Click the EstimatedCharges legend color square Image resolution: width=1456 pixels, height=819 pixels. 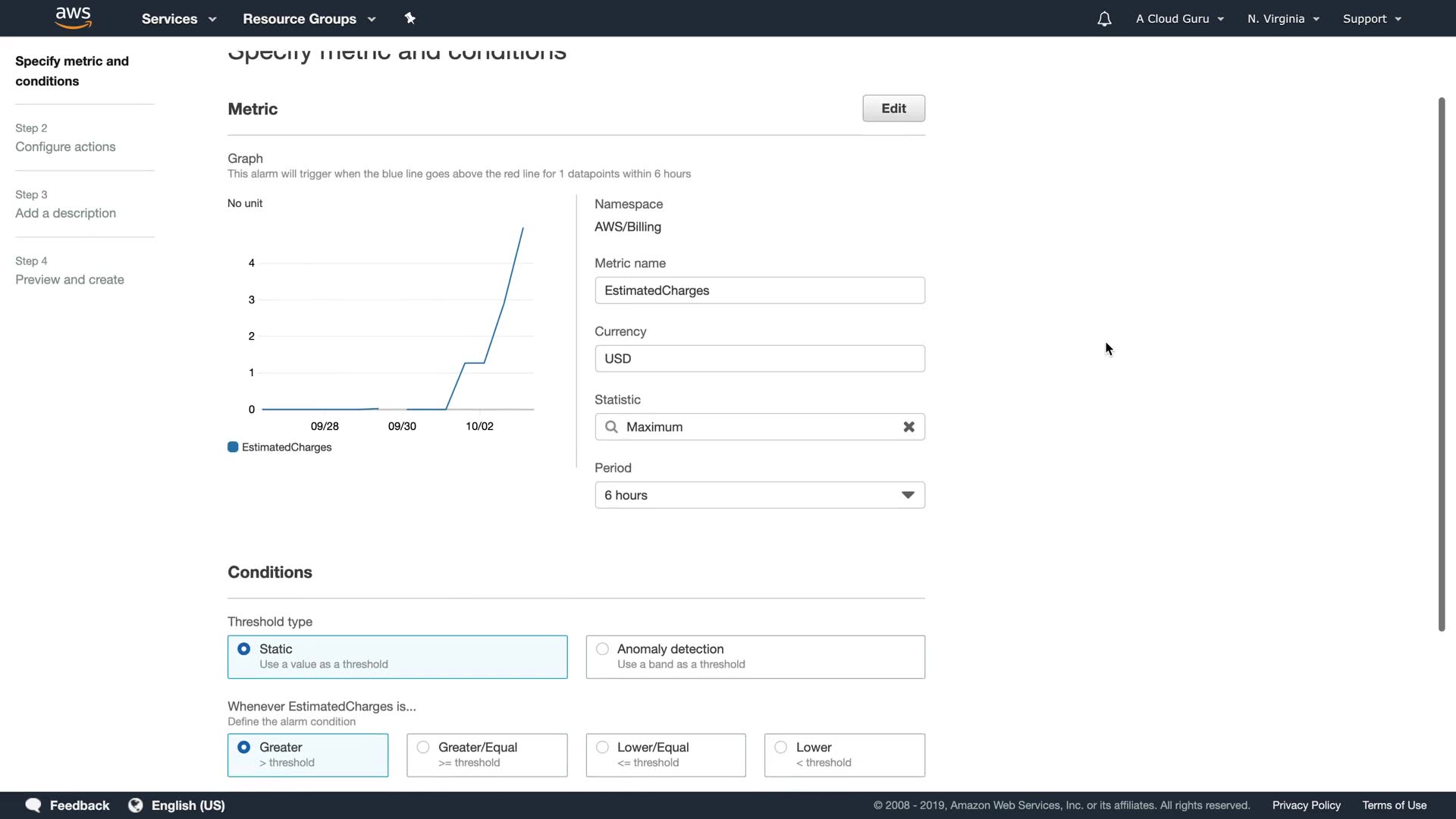point(233,447)
